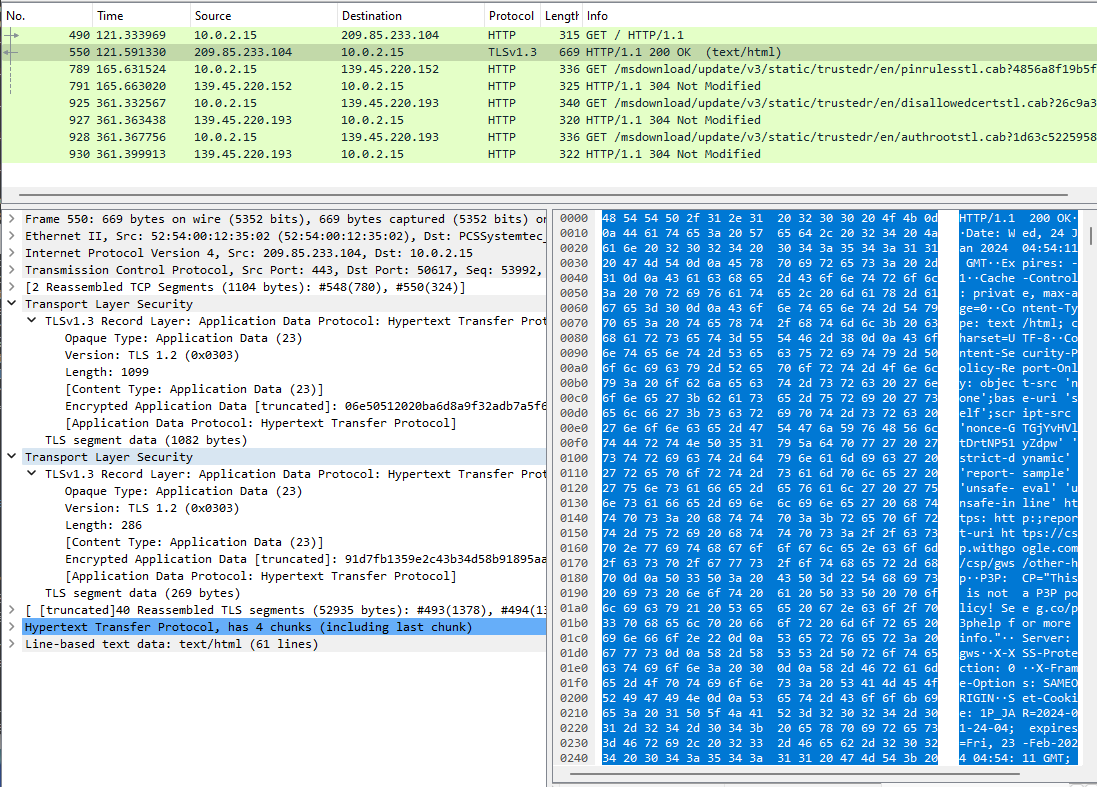The width and height of the screenshot is (1097, 787).
Task: Select packet 927 304 Not Modified
Action: (548, 120)
